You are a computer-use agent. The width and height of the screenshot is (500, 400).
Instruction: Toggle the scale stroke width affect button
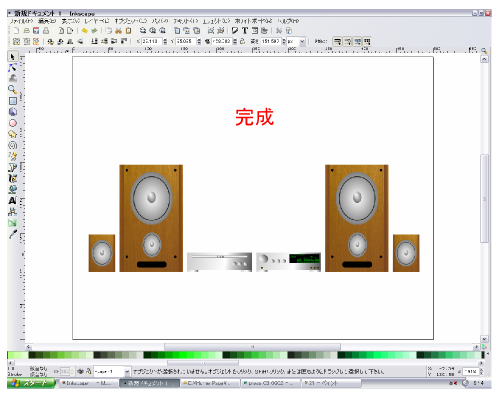pyautogui.click(x=337, y=42)
